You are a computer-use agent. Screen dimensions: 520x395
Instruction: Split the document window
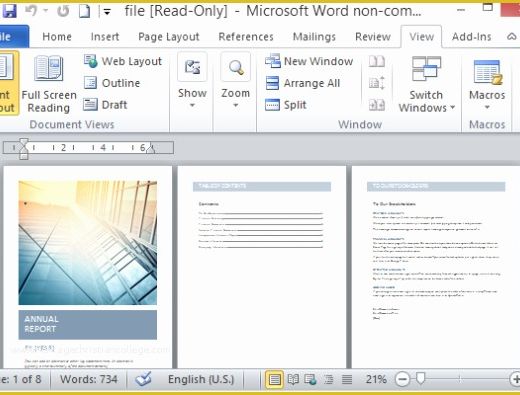285,105
